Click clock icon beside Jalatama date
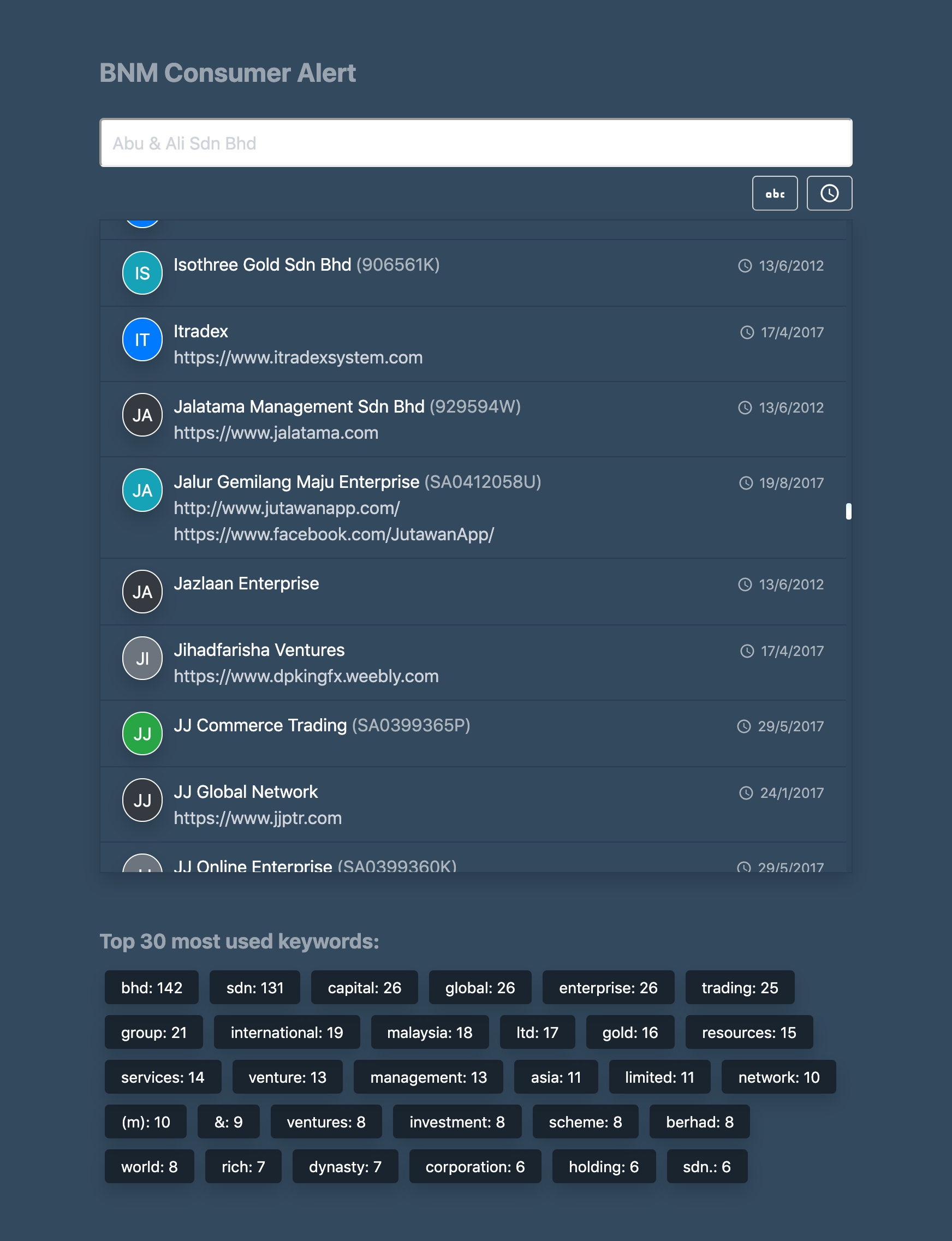Image resolution: width=952 pixels, height=1241 pixels. 745,408
